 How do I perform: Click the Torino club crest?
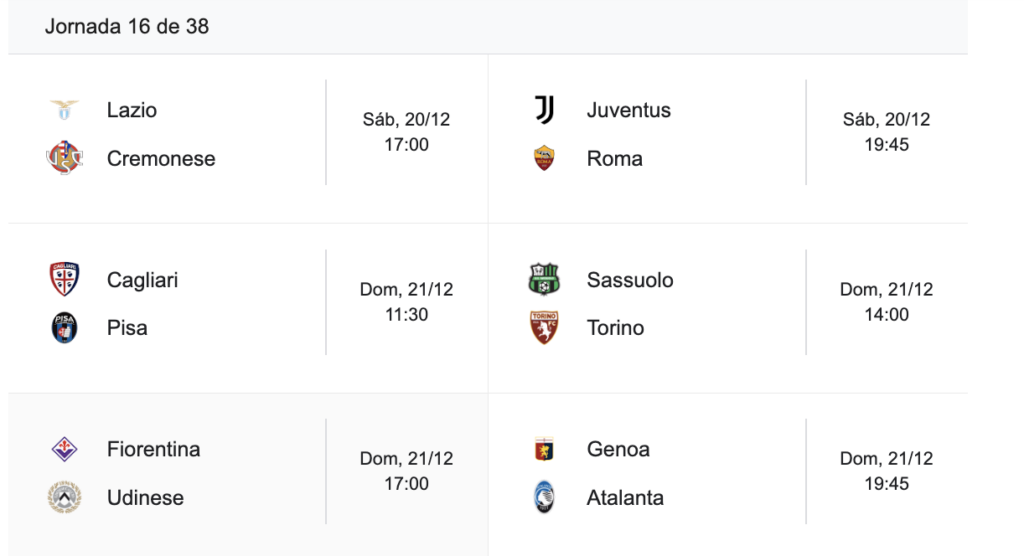(544, 328)
